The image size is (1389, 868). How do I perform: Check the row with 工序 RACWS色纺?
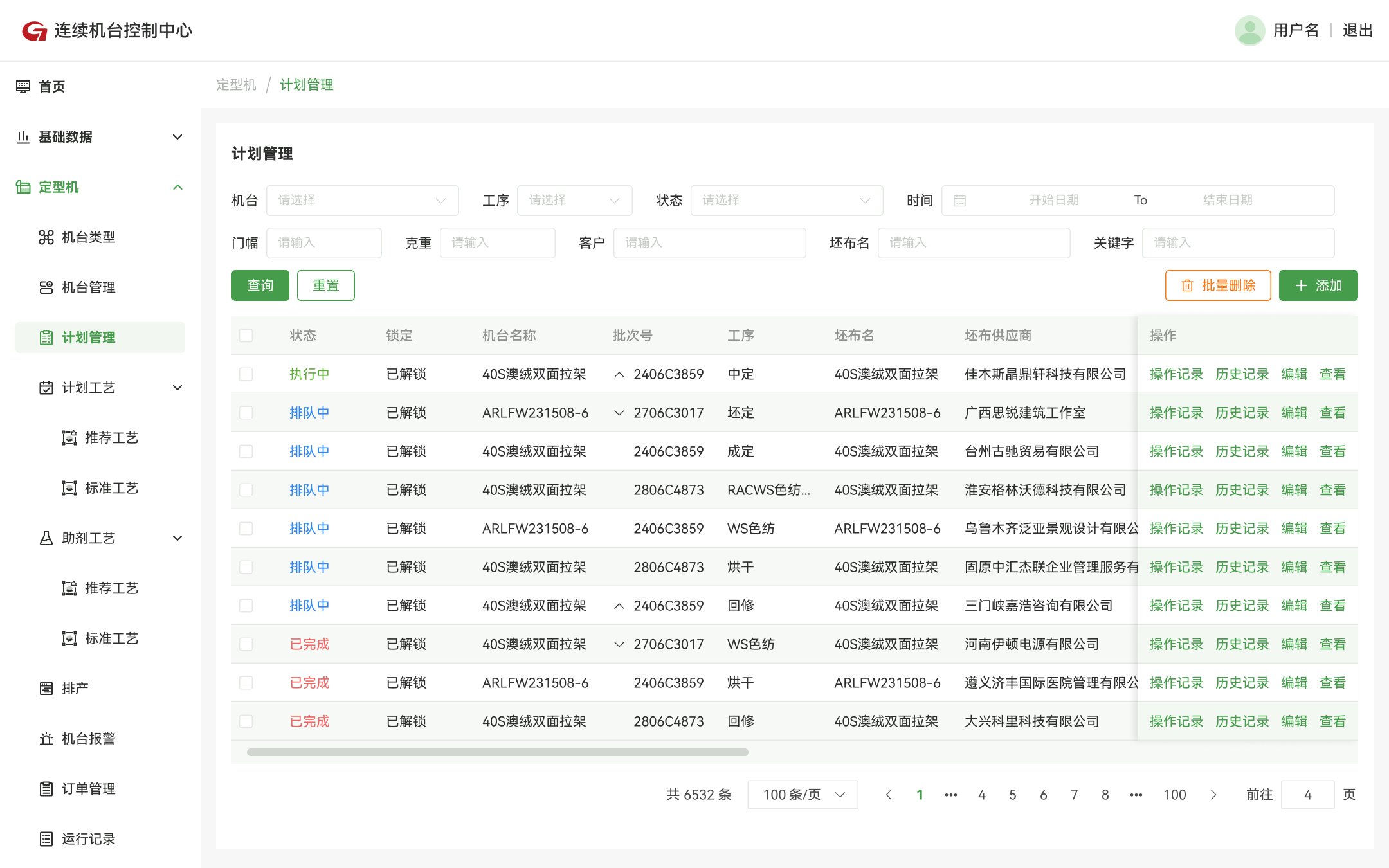(x=246, y=490)
